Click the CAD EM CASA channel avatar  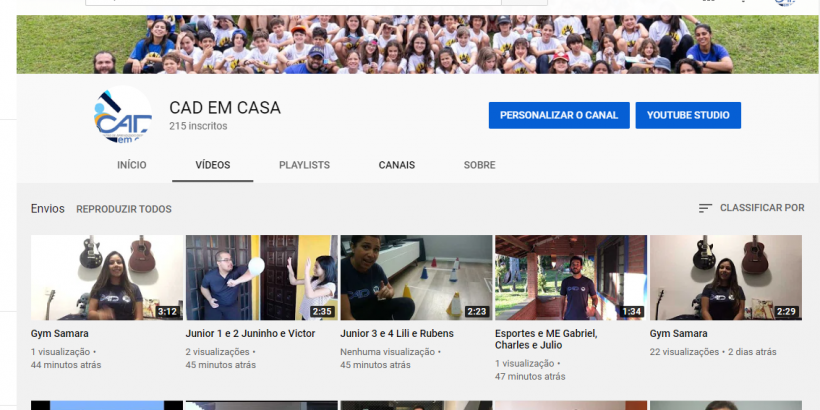(x=122, y=115)
